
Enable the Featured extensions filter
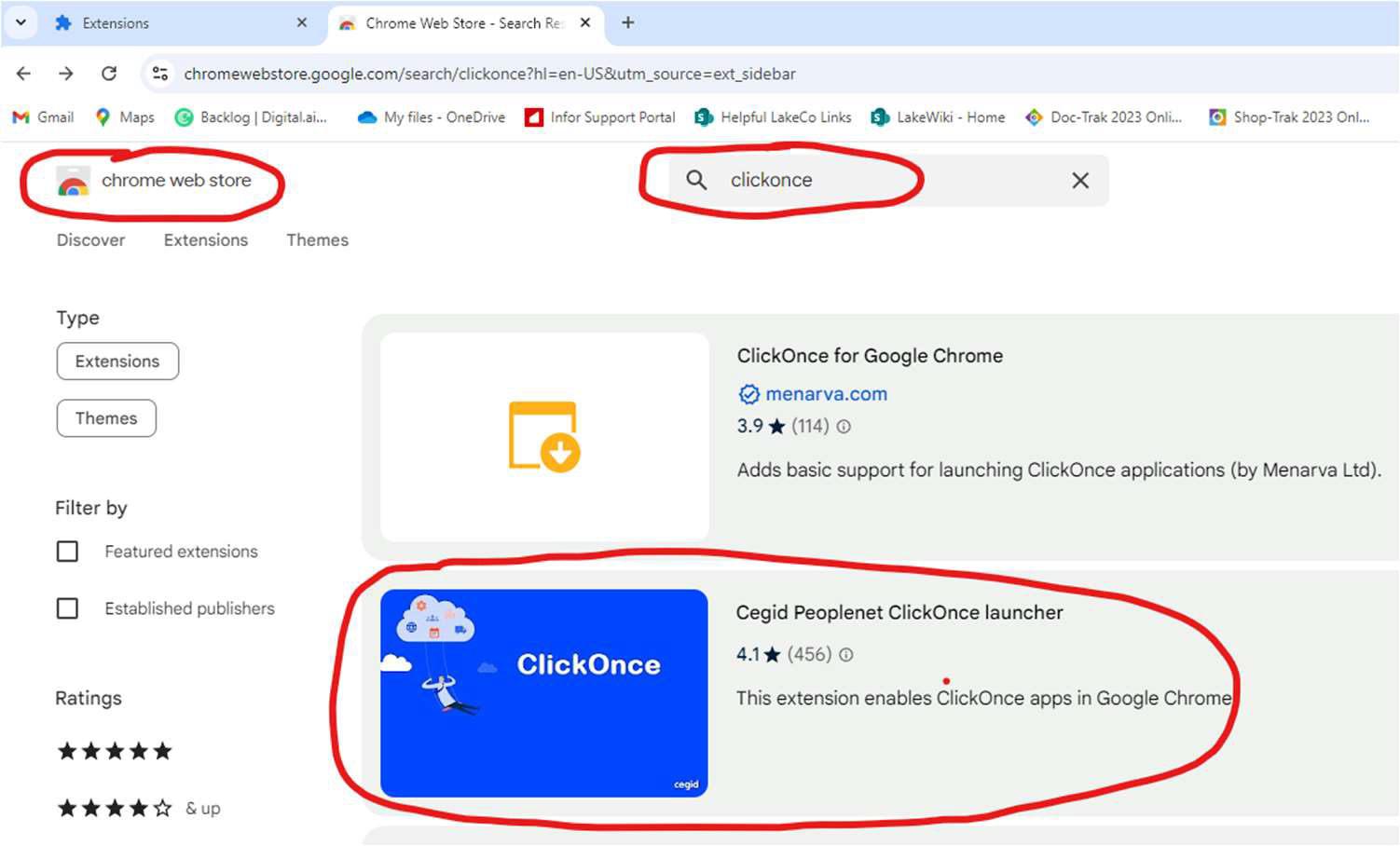coord(67,552)
